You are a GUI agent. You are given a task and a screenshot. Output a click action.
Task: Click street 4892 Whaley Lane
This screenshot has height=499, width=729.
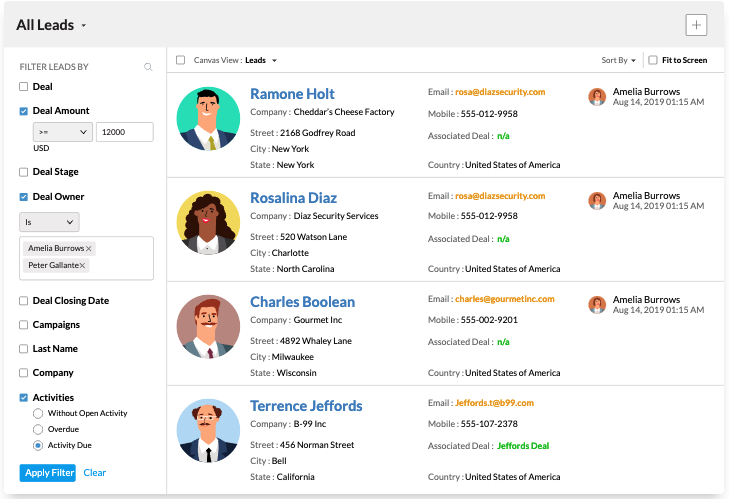[316, 341]
